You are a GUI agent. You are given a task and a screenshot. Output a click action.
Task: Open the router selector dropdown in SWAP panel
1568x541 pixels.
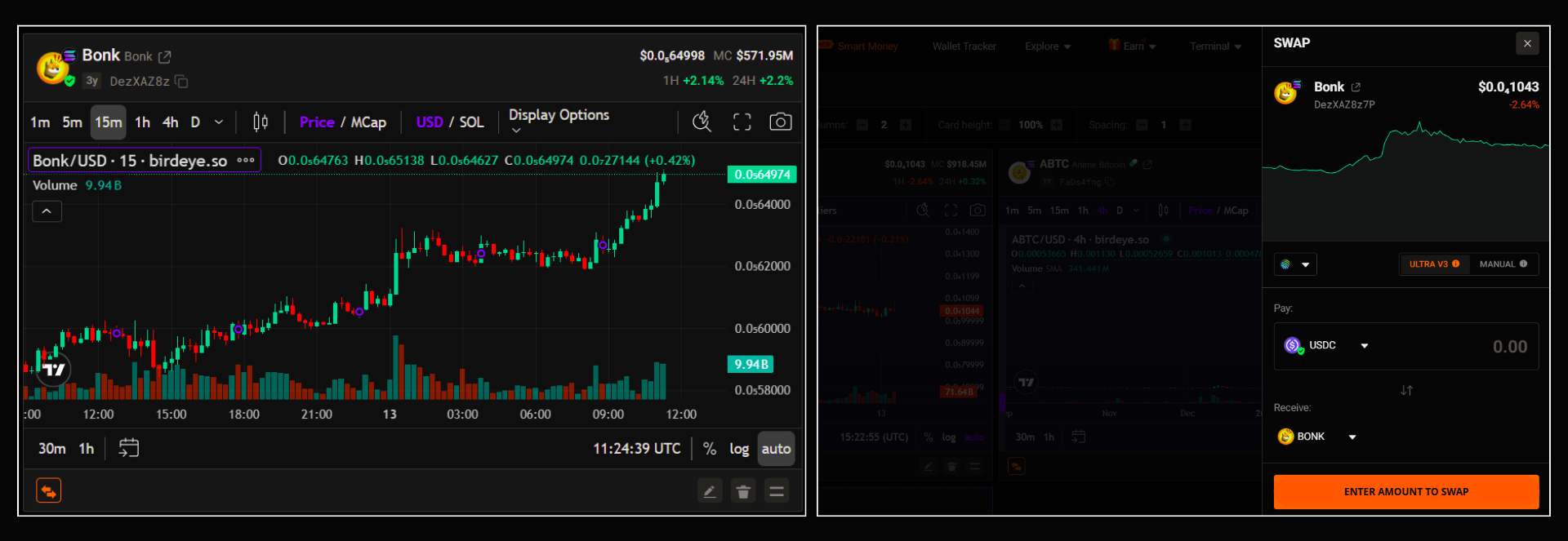(1295, 264)
